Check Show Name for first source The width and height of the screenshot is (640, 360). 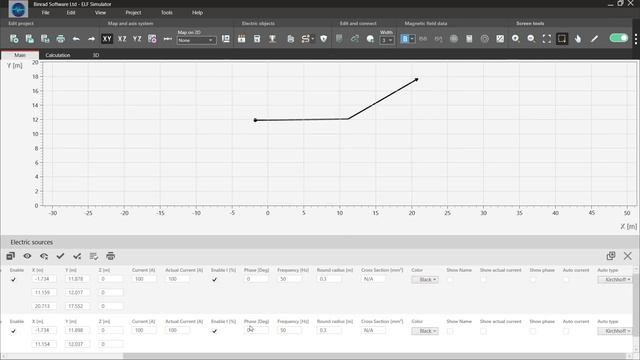(x=450, y=280)
